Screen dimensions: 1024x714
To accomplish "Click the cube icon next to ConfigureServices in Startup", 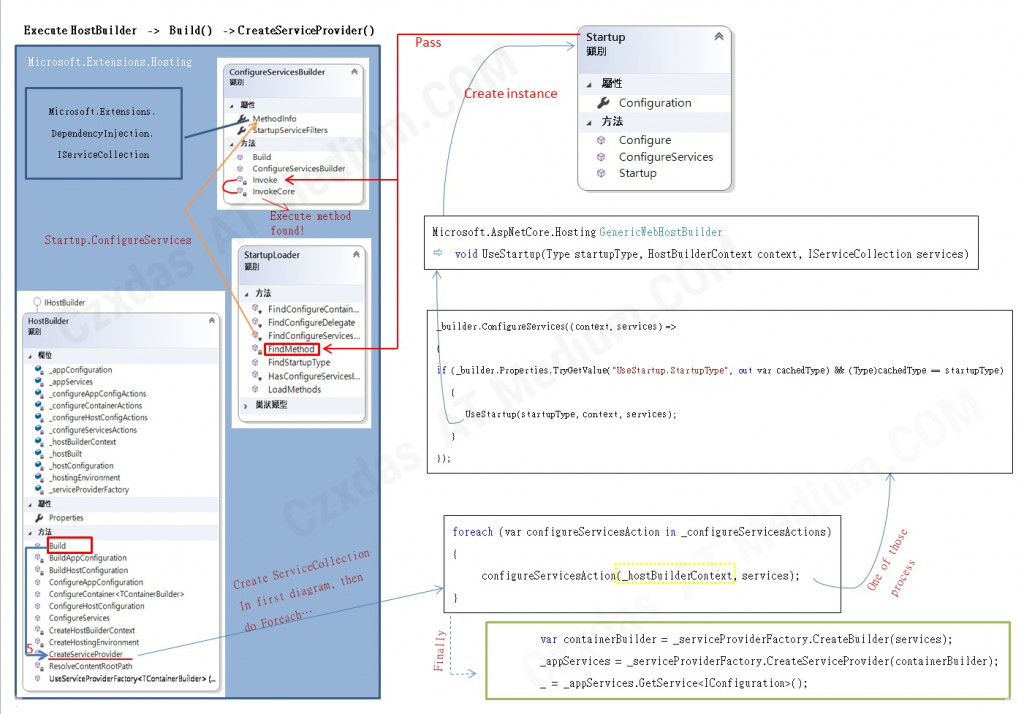I will [x=601, y=157].
